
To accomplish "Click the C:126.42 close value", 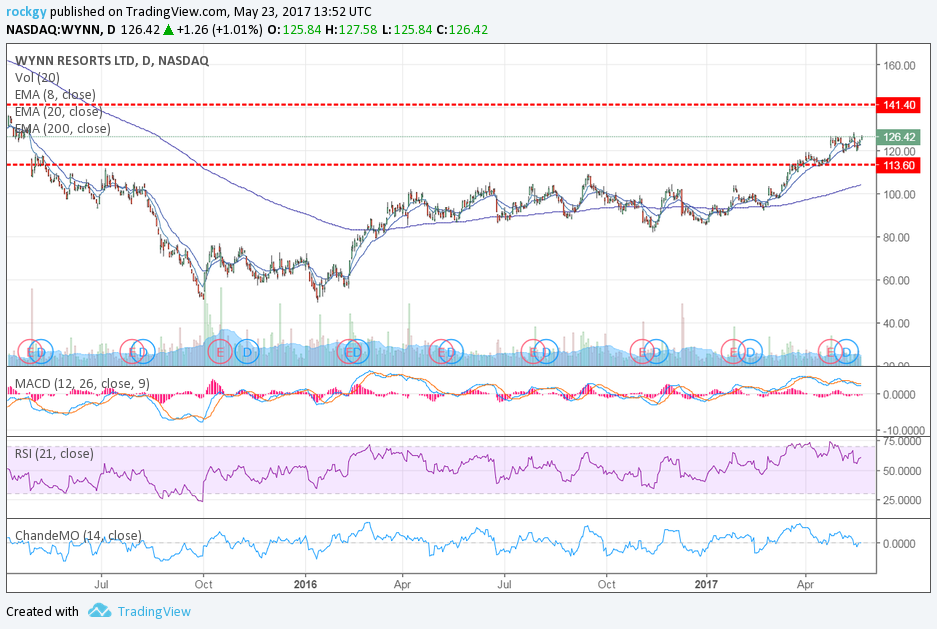I will pos(462,29).
